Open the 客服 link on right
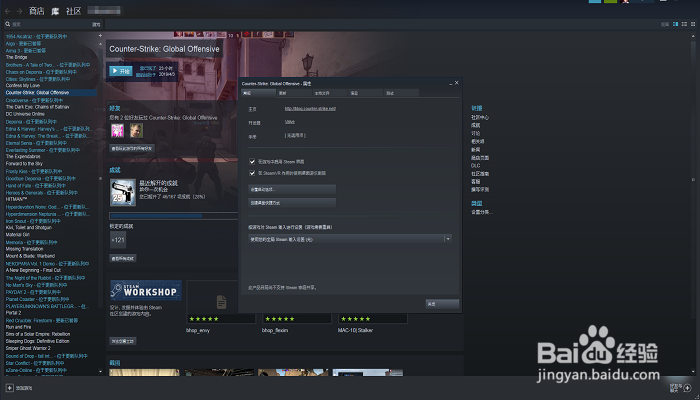The width and height of the screenshot is (700, 400). pos(475,182)
